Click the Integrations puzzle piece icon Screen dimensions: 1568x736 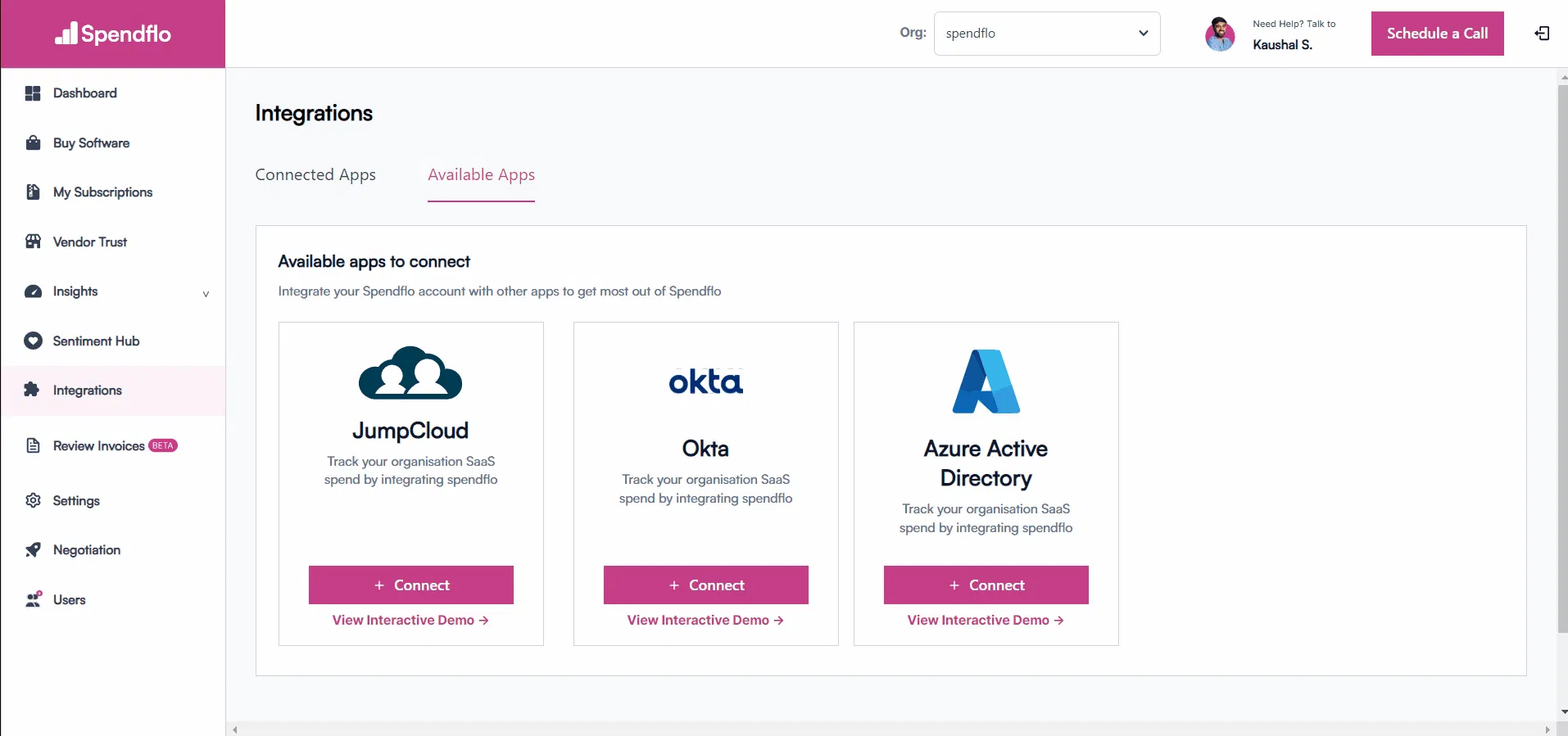click(32, 390)
